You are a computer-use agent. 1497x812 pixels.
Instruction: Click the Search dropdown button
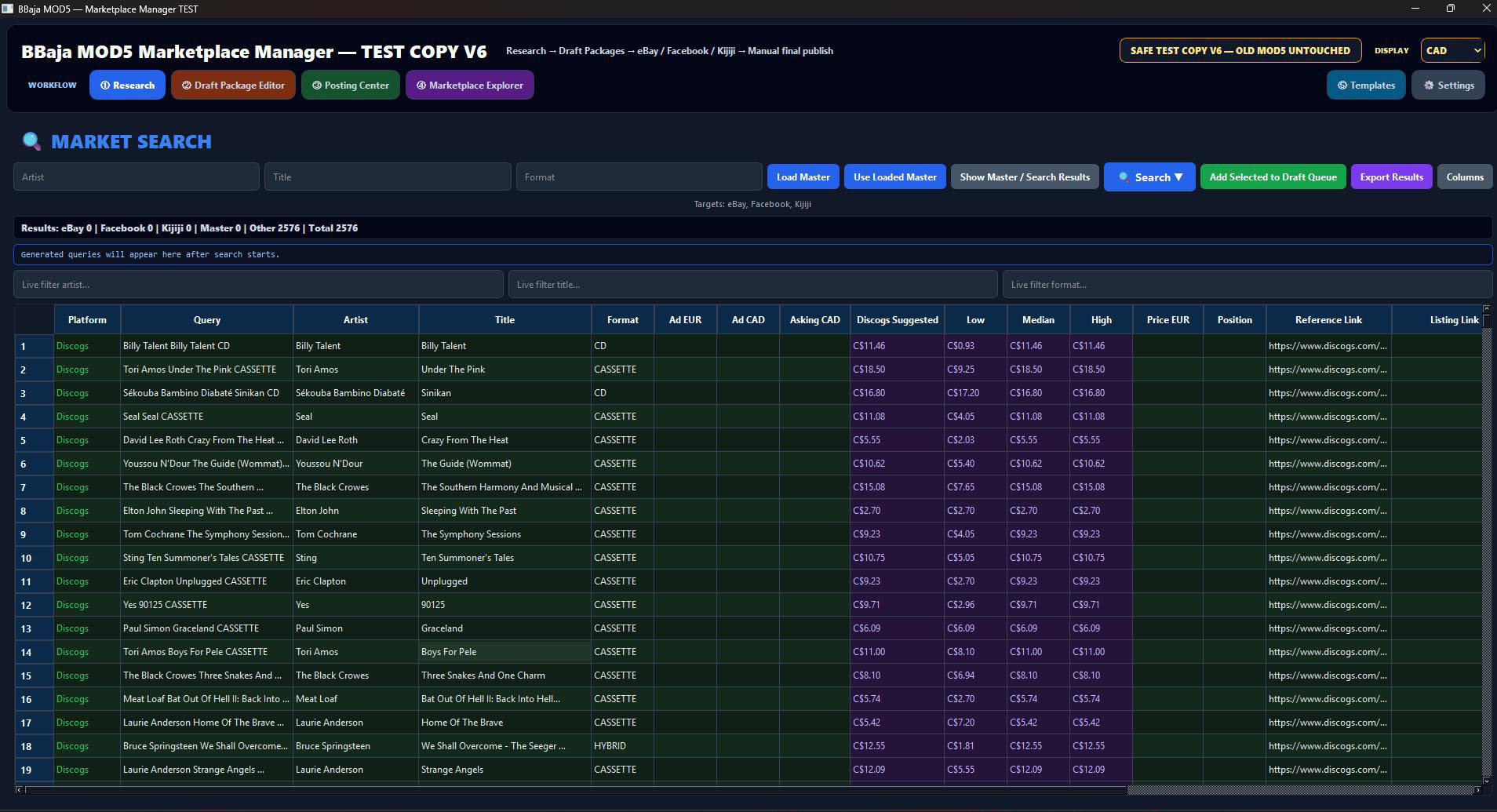[x=1149, y=177]
